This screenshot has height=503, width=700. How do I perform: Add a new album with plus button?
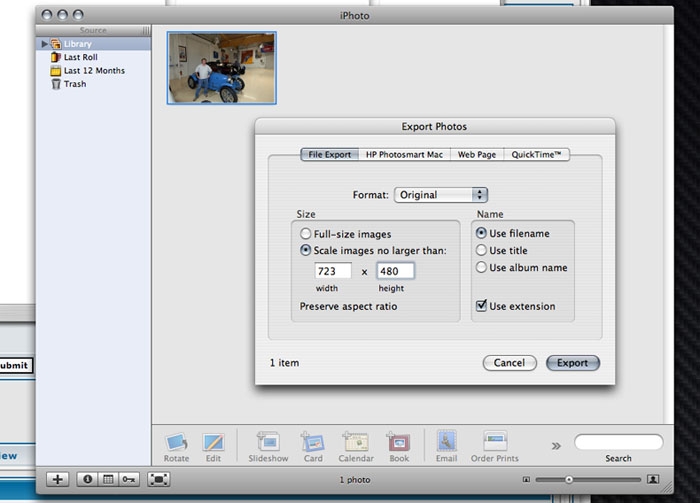pyautogui.click(x=58, y=479)
